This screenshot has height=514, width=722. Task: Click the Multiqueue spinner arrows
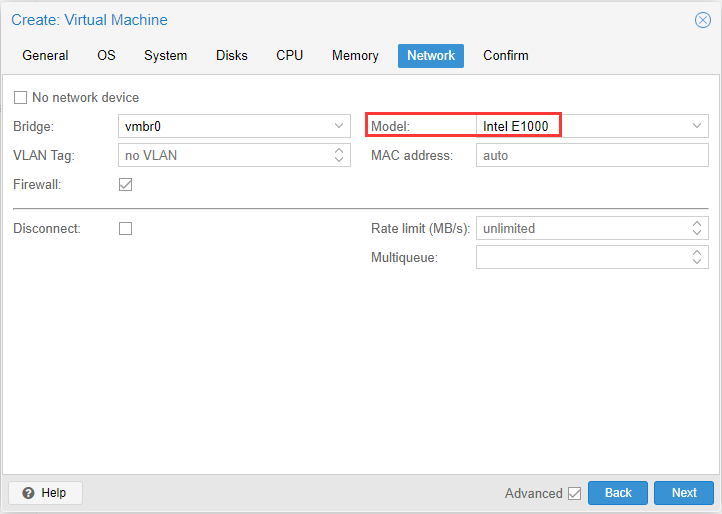tap(697, 257)
